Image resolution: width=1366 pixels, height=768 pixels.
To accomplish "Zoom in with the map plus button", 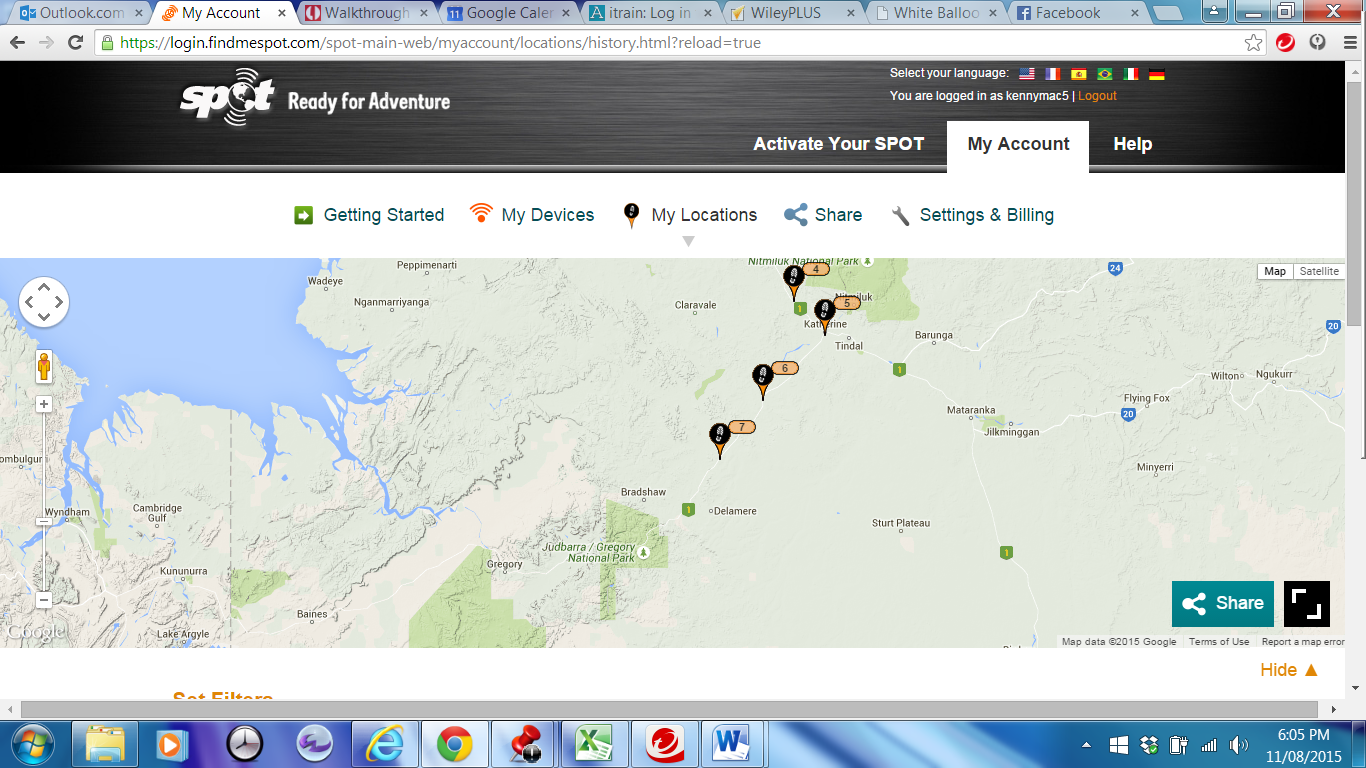I will click(44, 404).
